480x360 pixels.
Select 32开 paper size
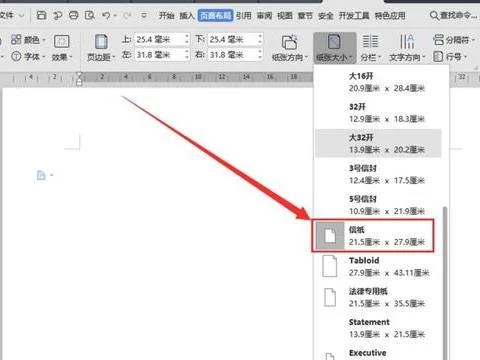[378, 113]
